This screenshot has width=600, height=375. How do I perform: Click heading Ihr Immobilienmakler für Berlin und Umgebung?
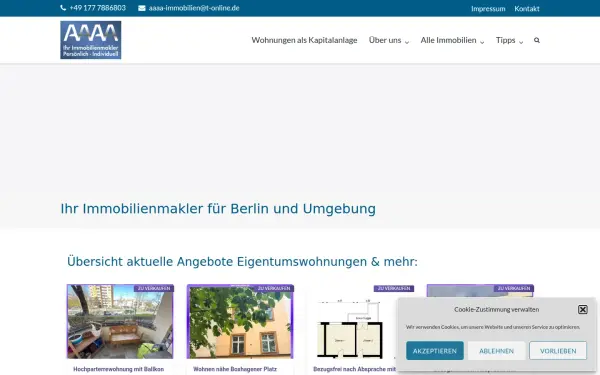(218, 209)
